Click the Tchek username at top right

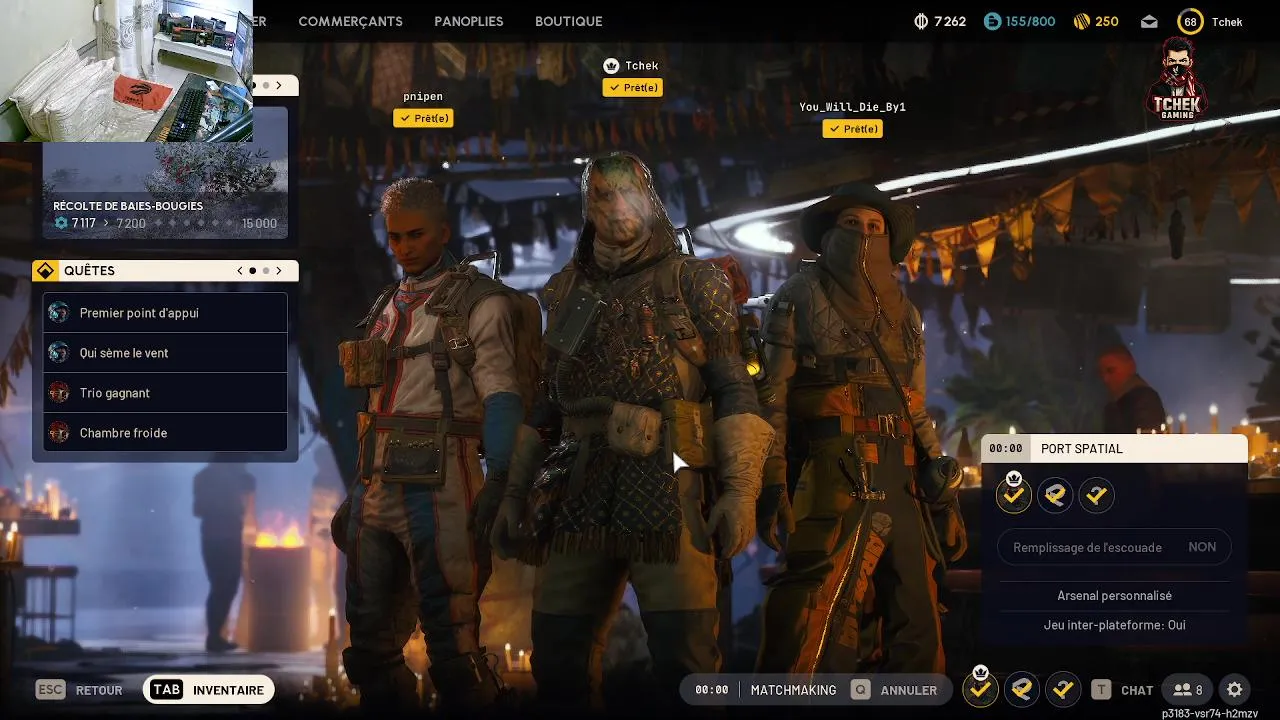[1227, 21]
